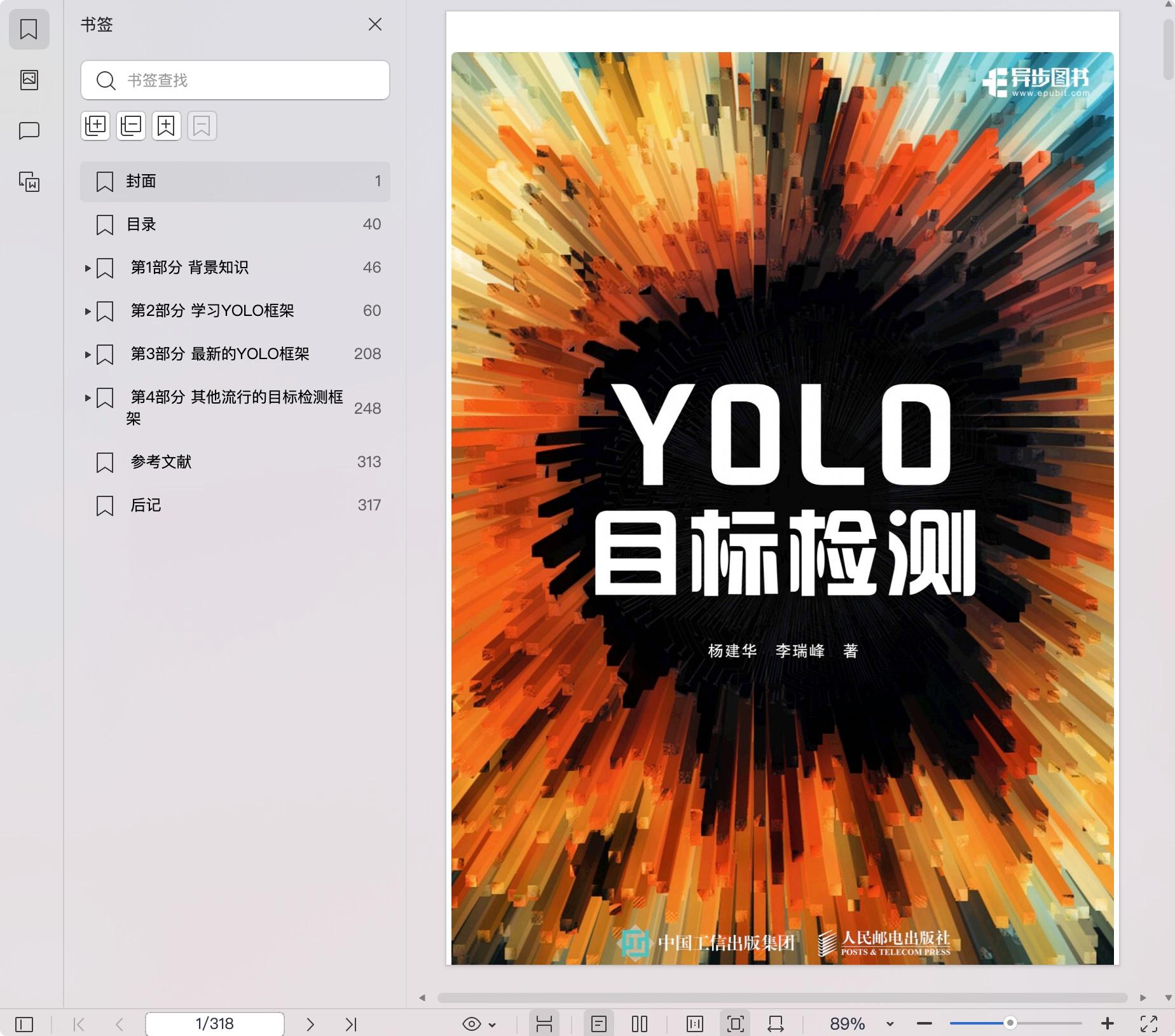Click the magnifier icon in bookmark search
The height and width of the screenshot is (1036, 1175).
tap(106, 81)
